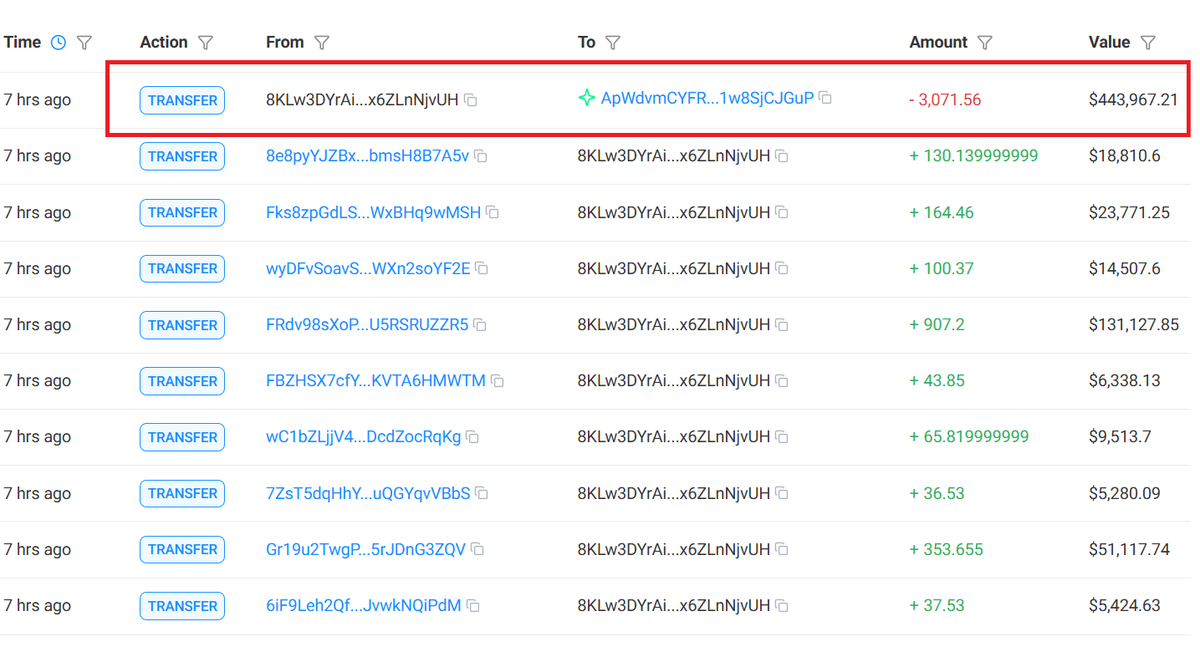The width and height of the screenshot is (1200, 647).
Task: Open the Time column filter
Action: tap(85, 42)
